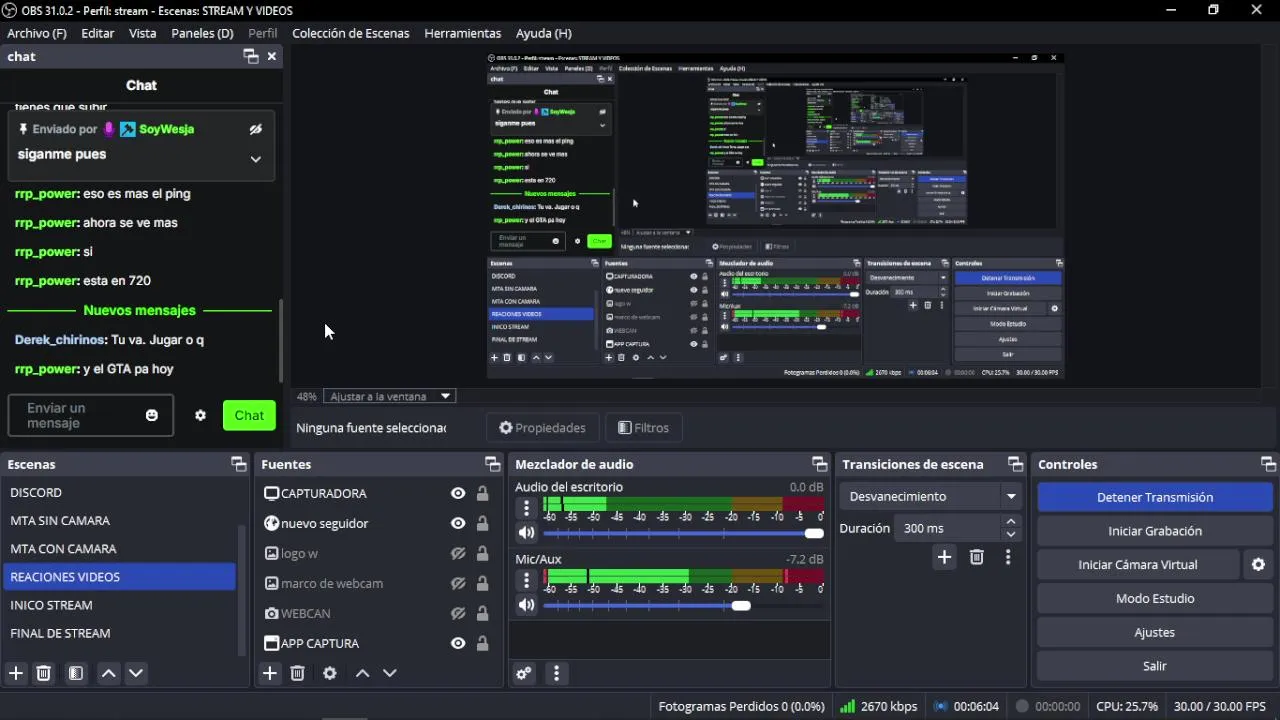
Task: Open Ajustes button in Controles
Action: point(1155,633)
